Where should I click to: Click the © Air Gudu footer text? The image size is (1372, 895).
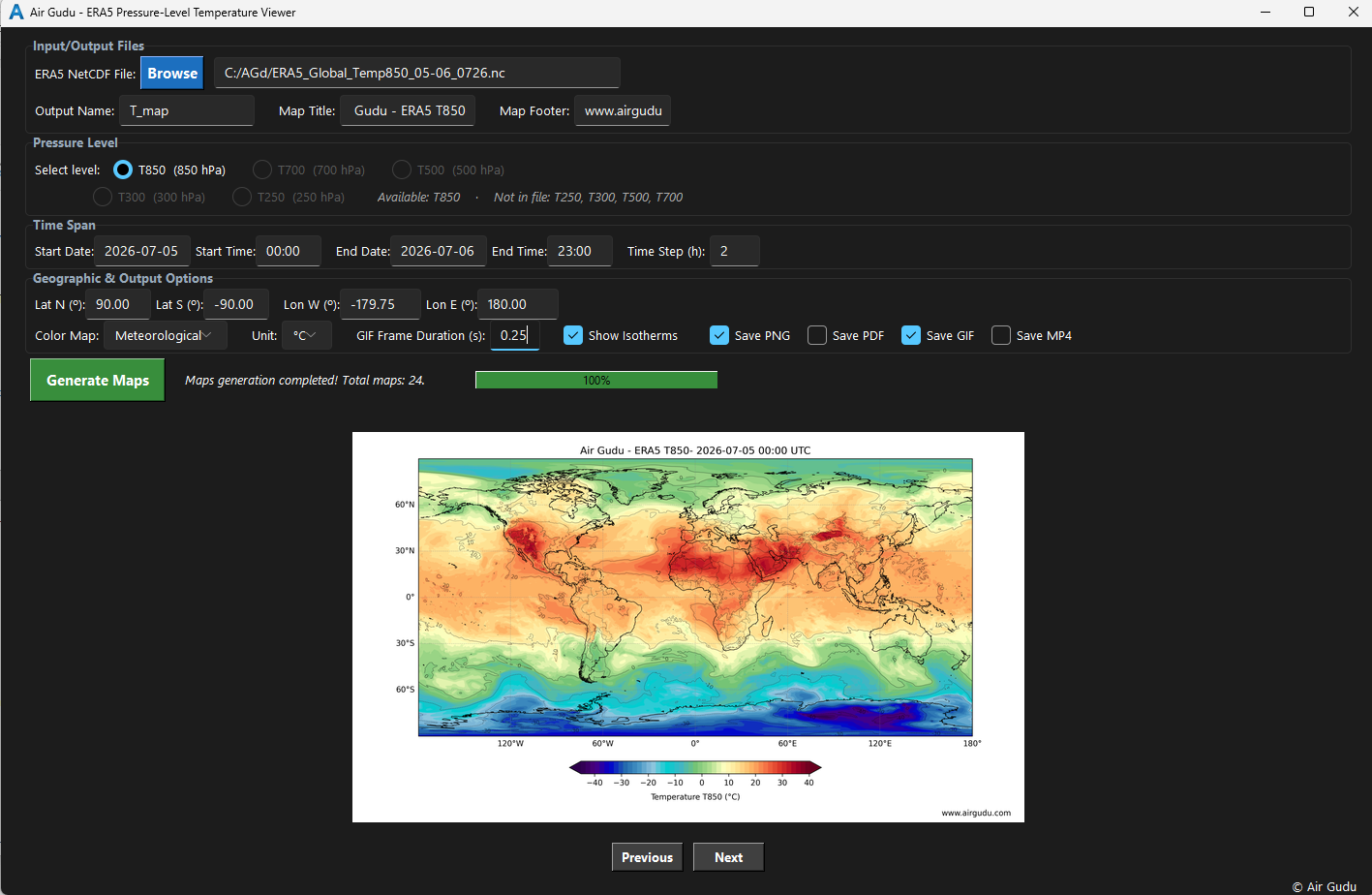tap(1324, 886)
